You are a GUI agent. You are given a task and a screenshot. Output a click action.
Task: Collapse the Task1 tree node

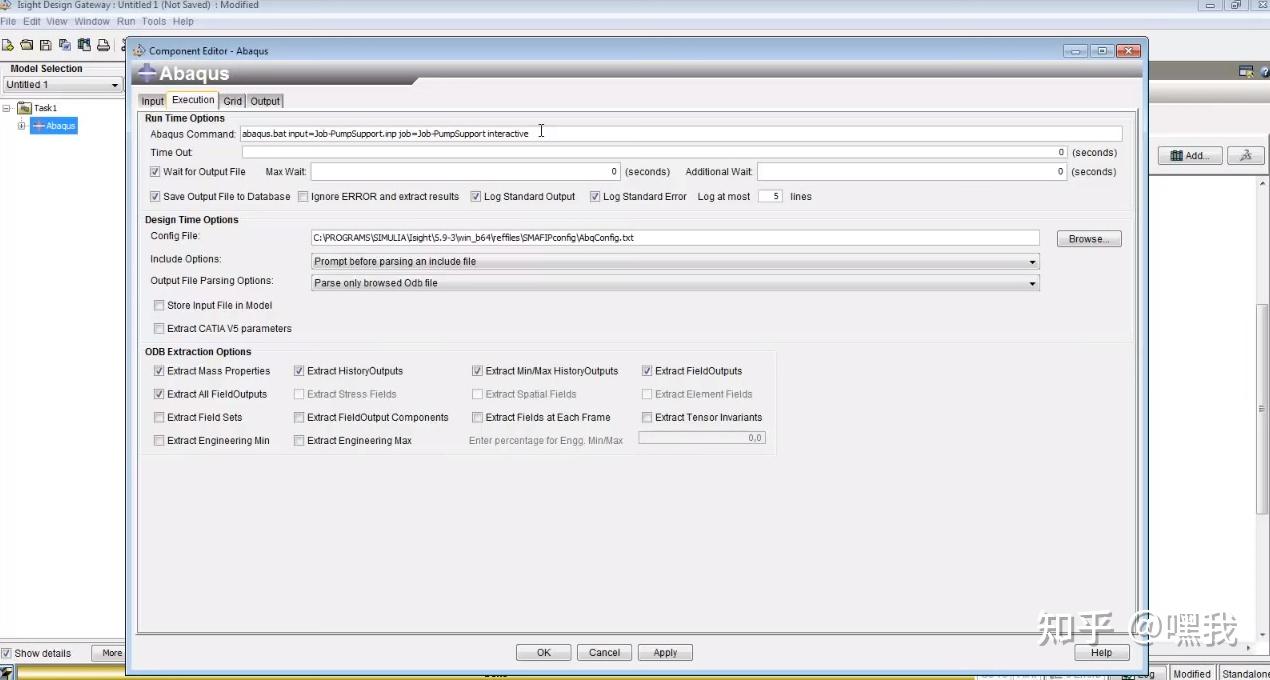pyautogui.click(x=7, y=108)
